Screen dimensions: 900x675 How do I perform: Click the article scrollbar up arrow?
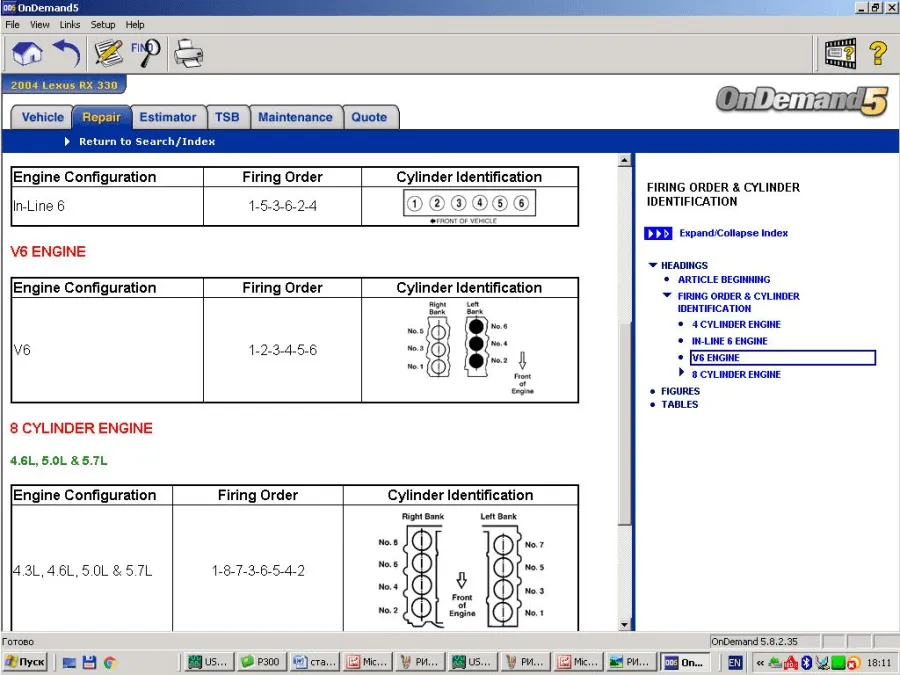pyautogui.click(x=624, y=160)
